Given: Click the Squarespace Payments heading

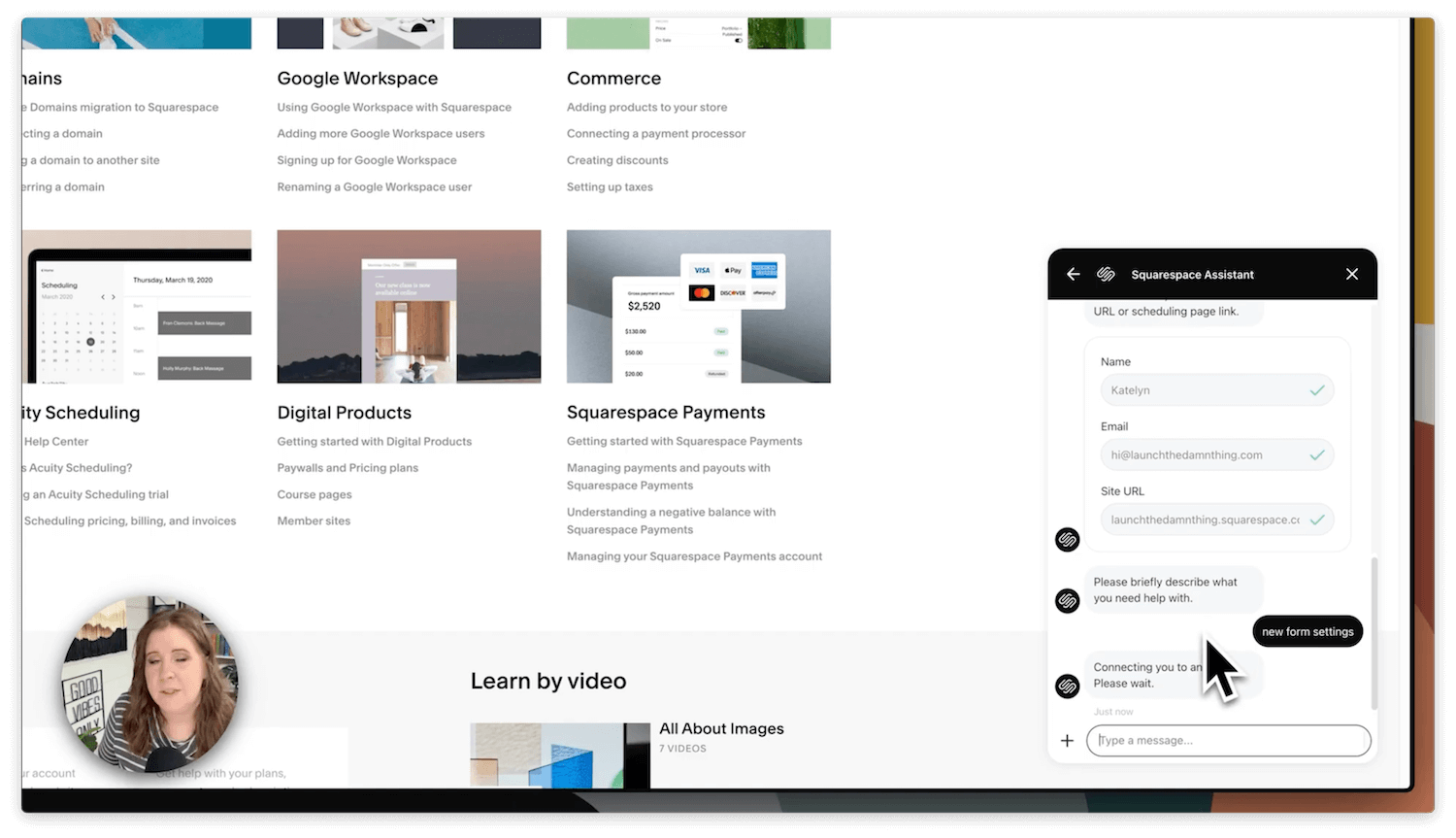Looking at the screenshot, I should tap(666, 413).
